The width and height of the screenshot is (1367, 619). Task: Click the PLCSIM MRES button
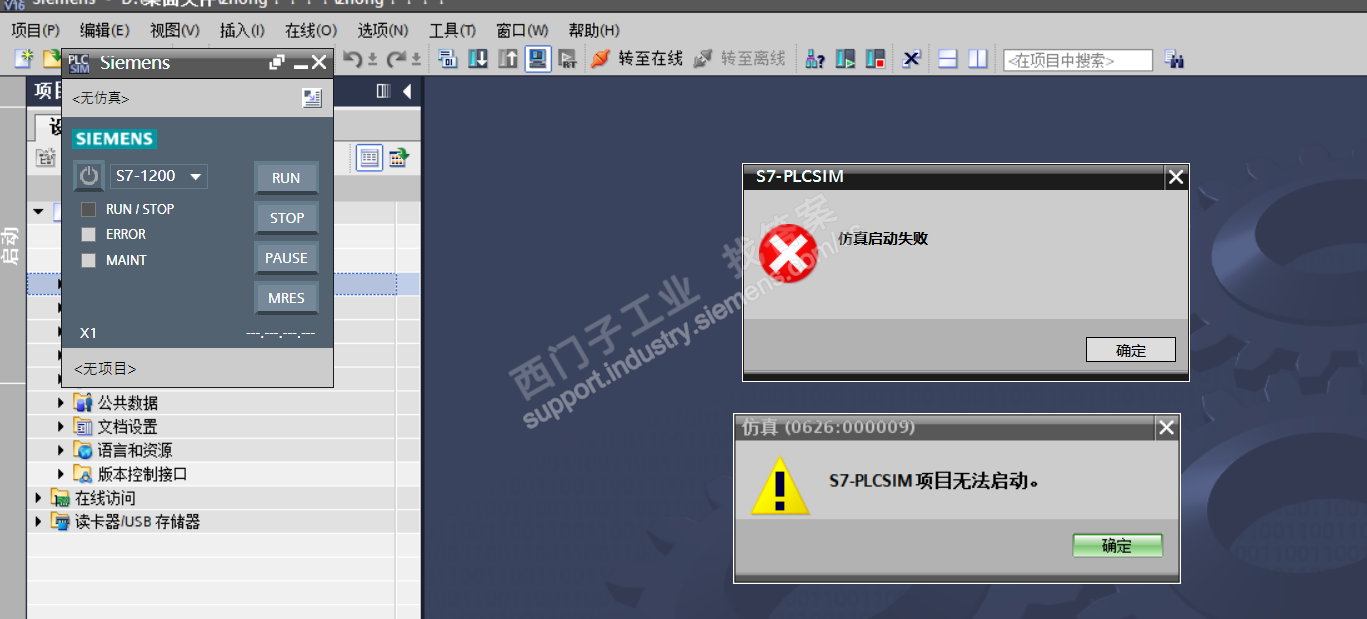[286, 298]
